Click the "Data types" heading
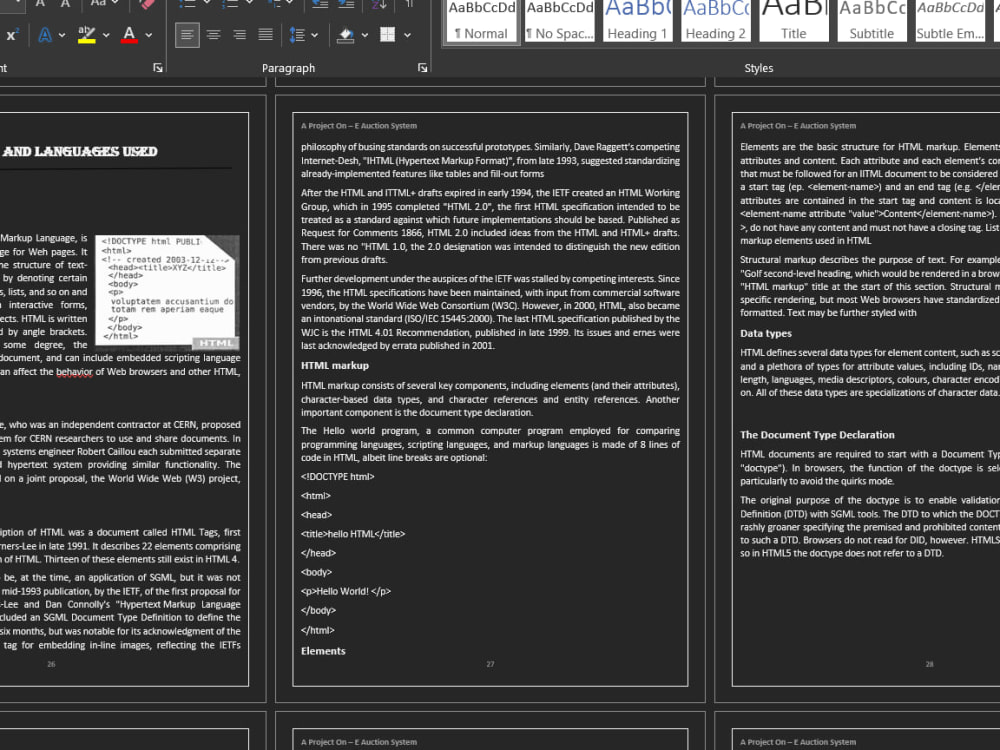 point(766,334)
